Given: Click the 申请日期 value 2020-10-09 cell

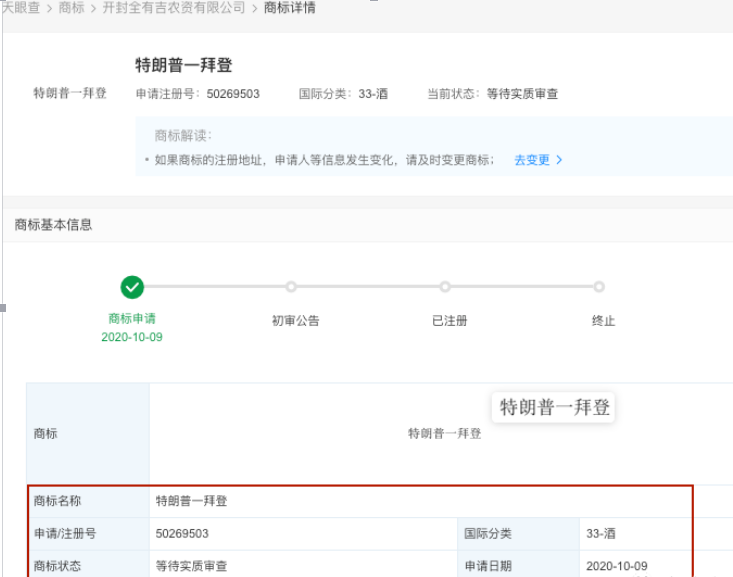Looking at the screenshot, I should [x=617, y=566].
